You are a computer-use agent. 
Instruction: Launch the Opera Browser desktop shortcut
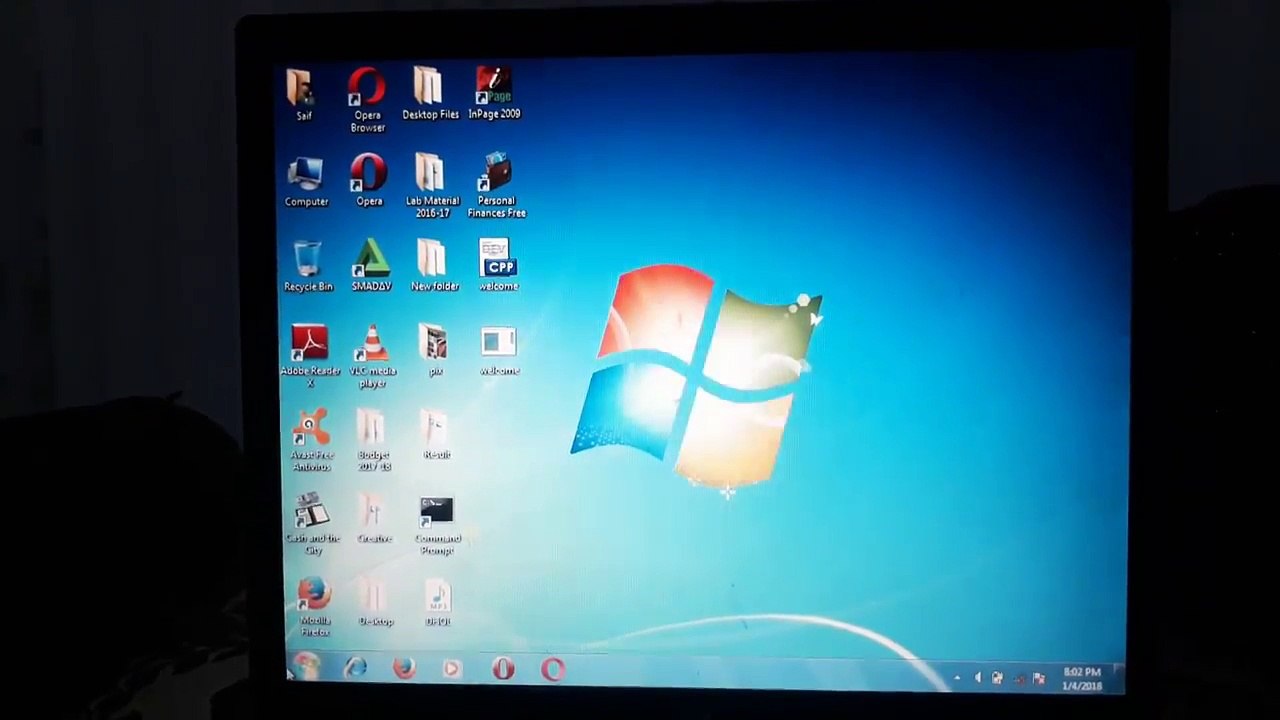[x=367, y=100]
